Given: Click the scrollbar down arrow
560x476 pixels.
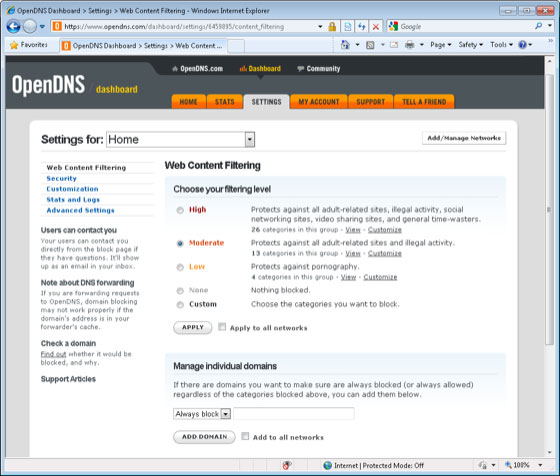Looking at the screenshot, I should tap(550, 452).
